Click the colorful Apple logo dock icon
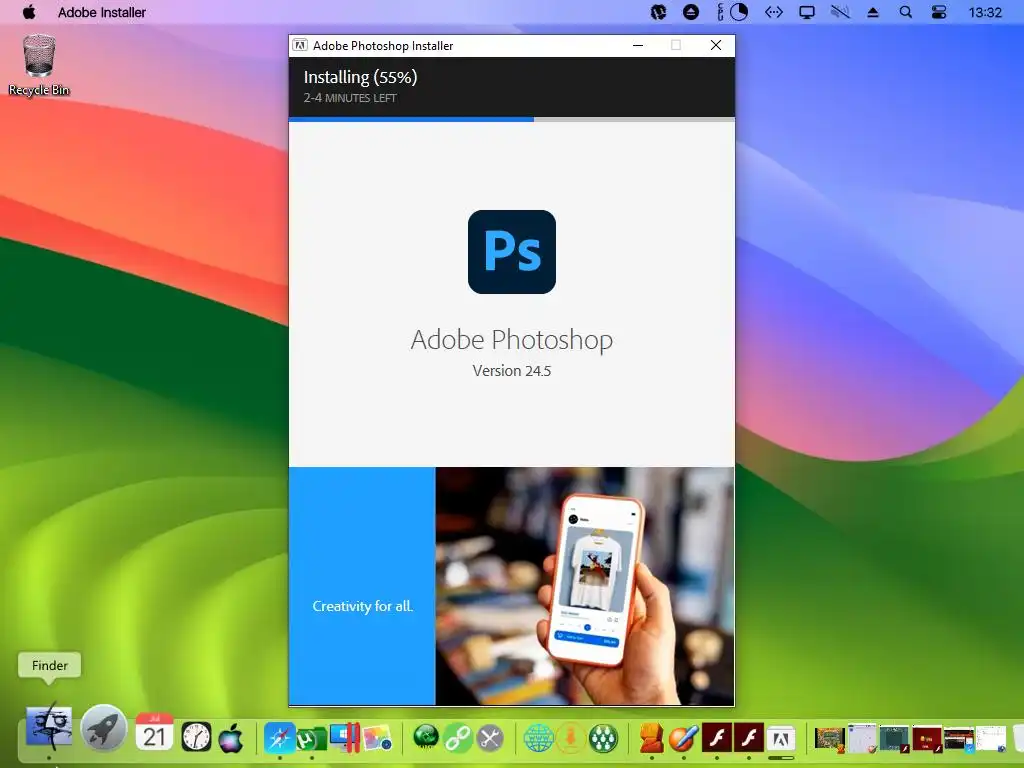The width and height of the screenshot is (1024, 768). 231,738
